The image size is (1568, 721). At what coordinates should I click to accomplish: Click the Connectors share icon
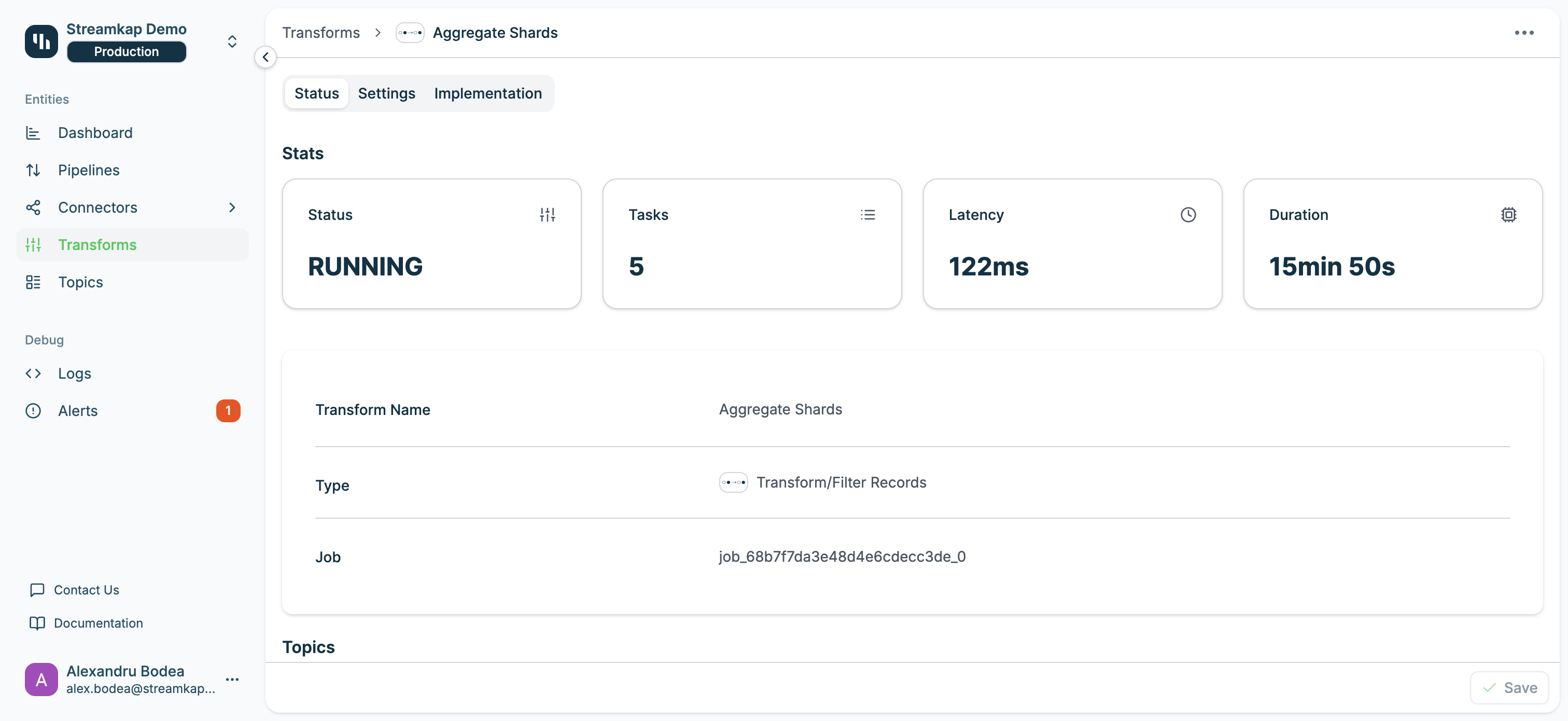point(33,207)
